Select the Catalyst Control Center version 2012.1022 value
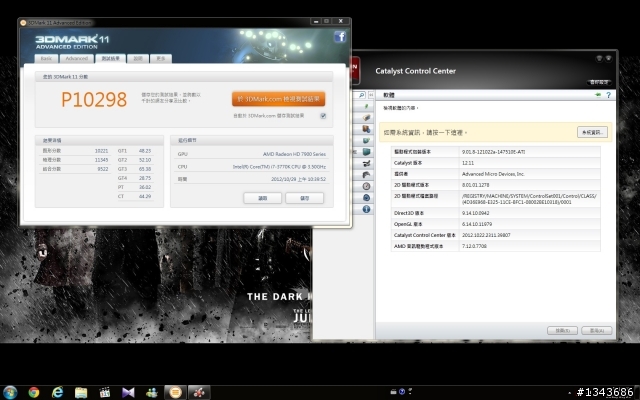This screenshot has width=640, height=400. coord(486,235)
